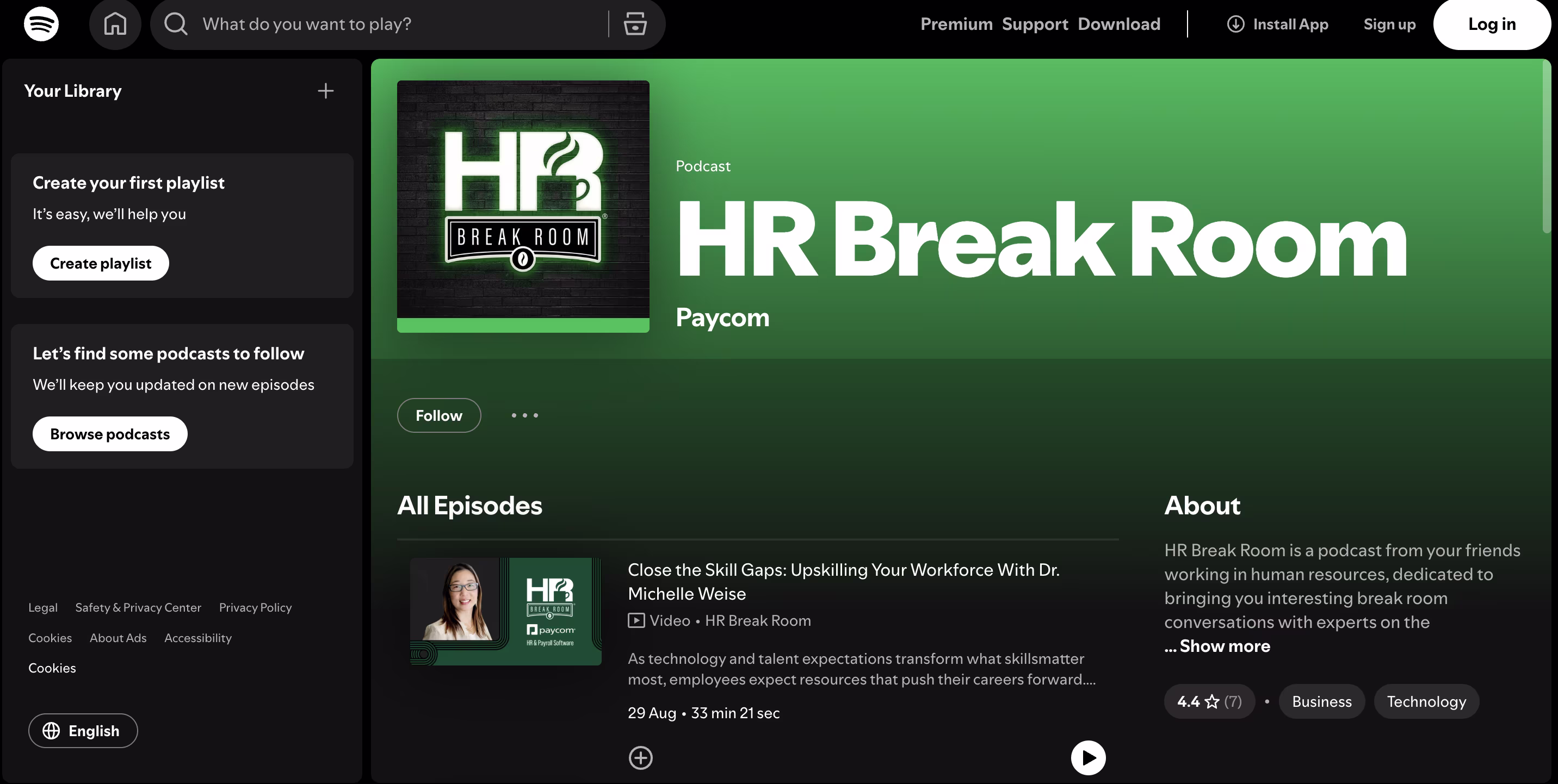The height and width of the screenshot is (784, 1558).
Task: Open the three-dot more options menu
Action: coord(524,415)
